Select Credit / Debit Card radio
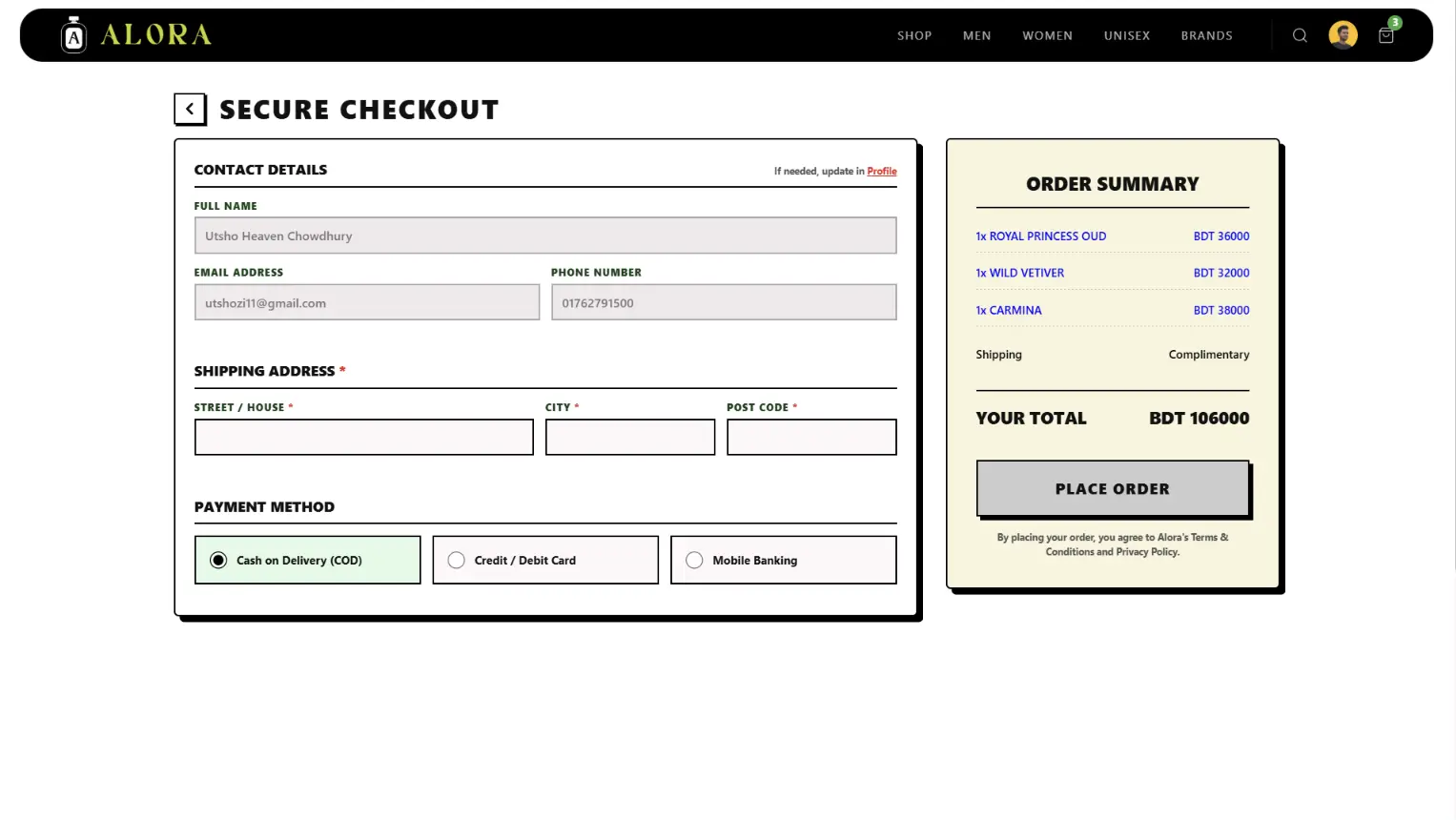 456,561
